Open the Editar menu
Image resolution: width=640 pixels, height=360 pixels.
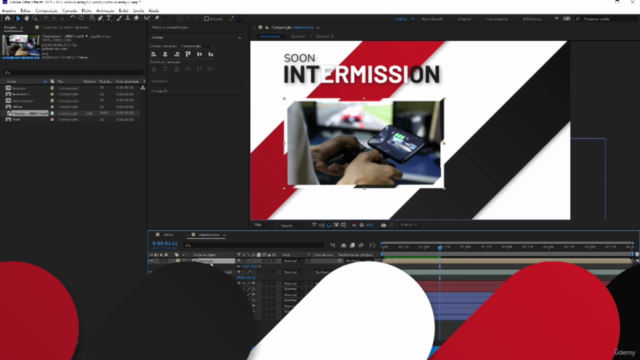tap(25, 11)
